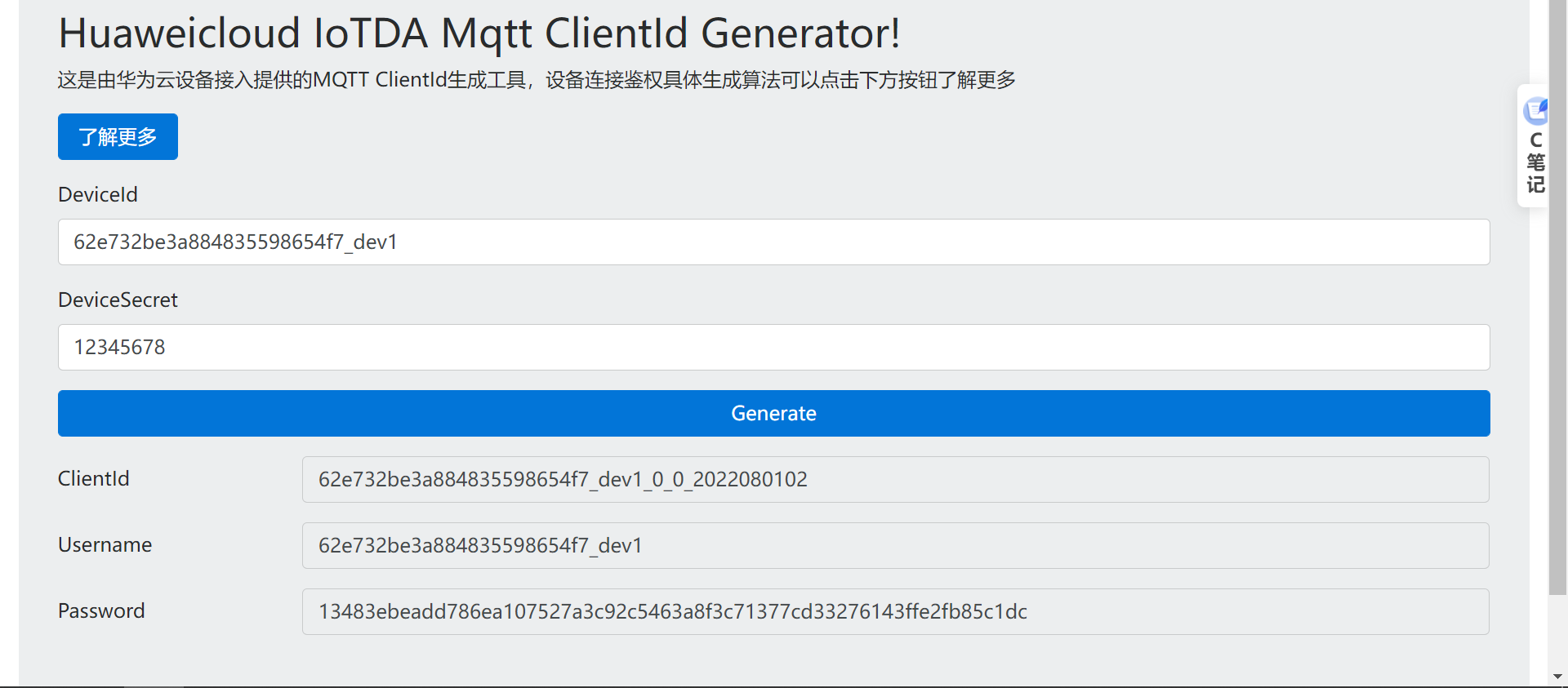The height and width of the screenshot is (688, 1568).
Task: Click the vertical scrollbar thumb
Action: click(x=1557, y=294)
